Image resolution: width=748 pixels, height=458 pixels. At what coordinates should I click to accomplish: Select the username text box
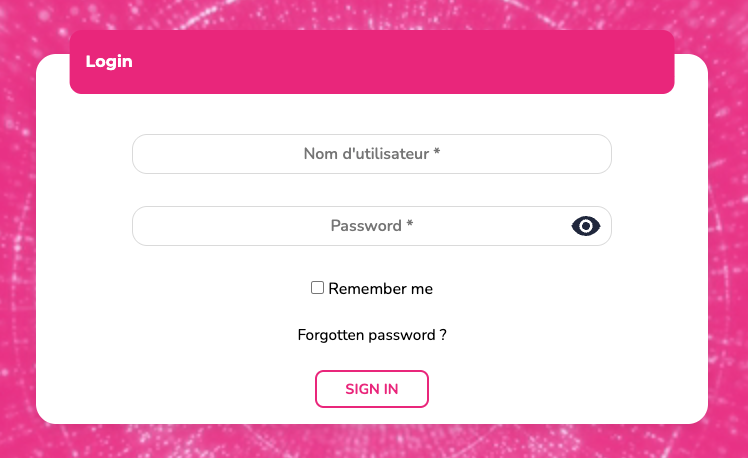(x=371, y=154)
